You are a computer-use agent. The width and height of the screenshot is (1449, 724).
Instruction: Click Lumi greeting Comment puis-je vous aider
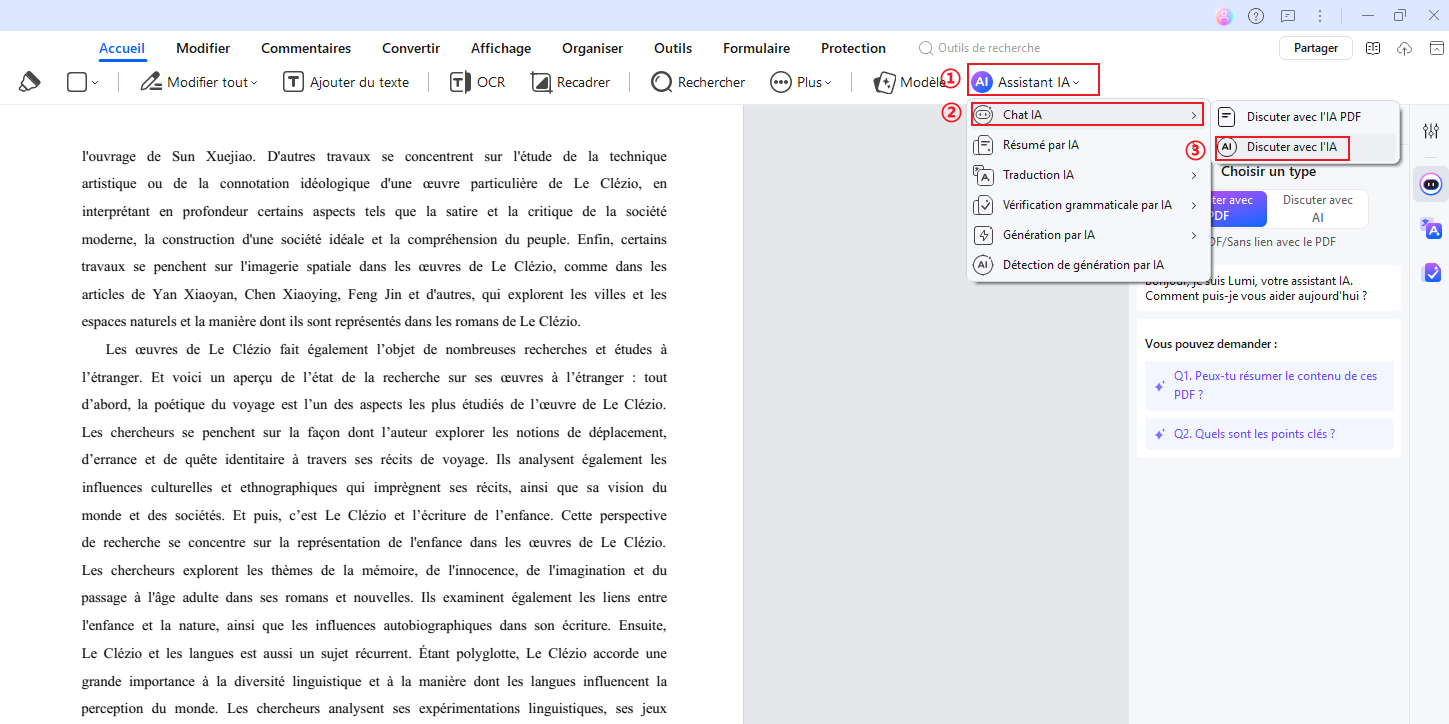[x=1256, y=296]
